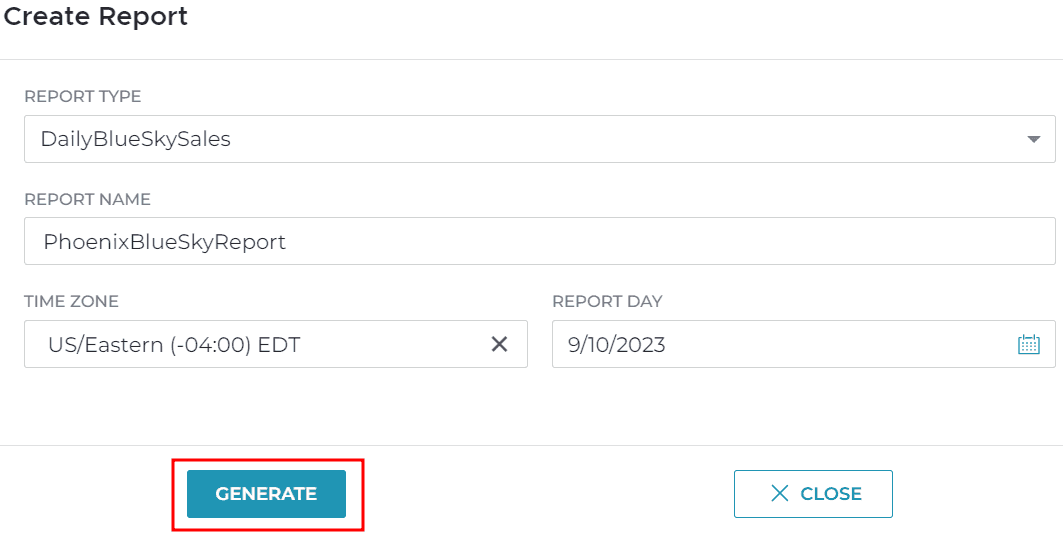Click the REPORT DAY label

pyautogui.click(x=607, y=302)
